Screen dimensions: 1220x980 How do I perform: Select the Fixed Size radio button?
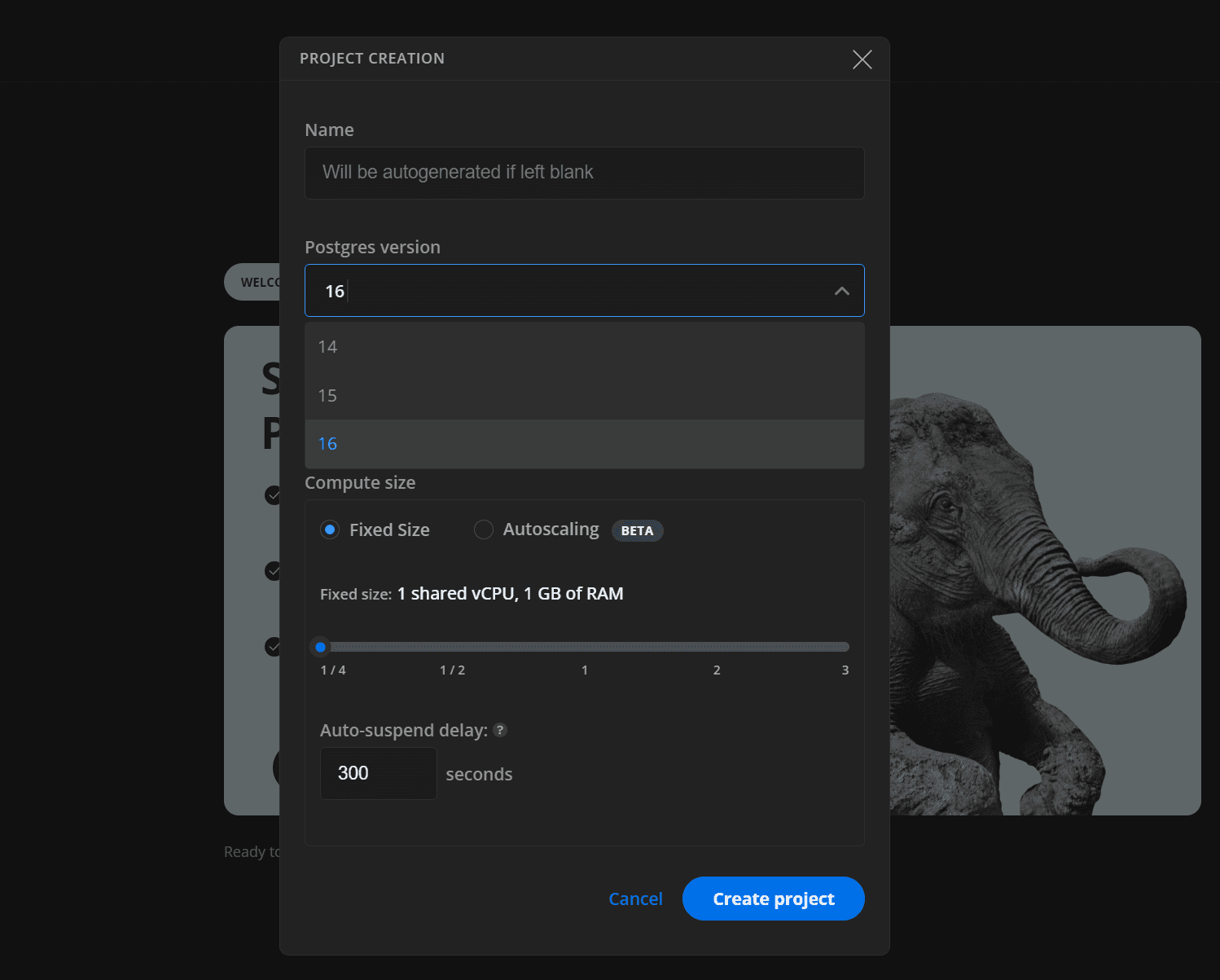(x=329, y=529)
